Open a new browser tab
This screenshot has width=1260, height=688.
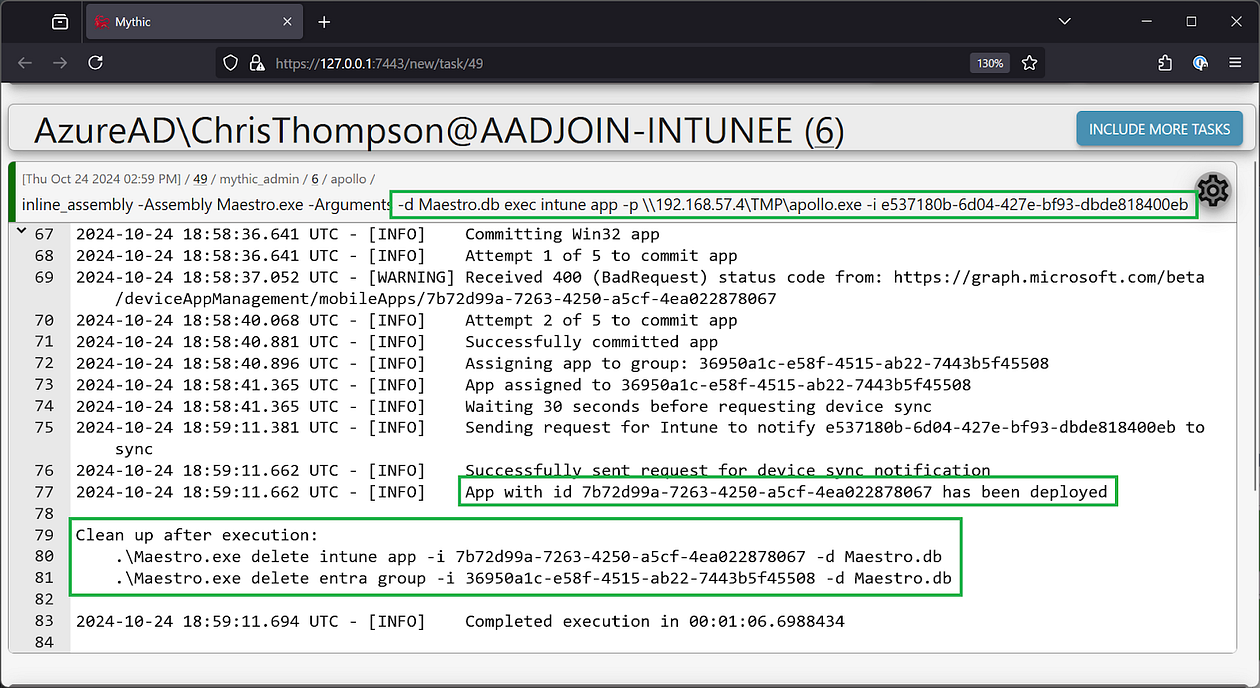pos(324,22)
